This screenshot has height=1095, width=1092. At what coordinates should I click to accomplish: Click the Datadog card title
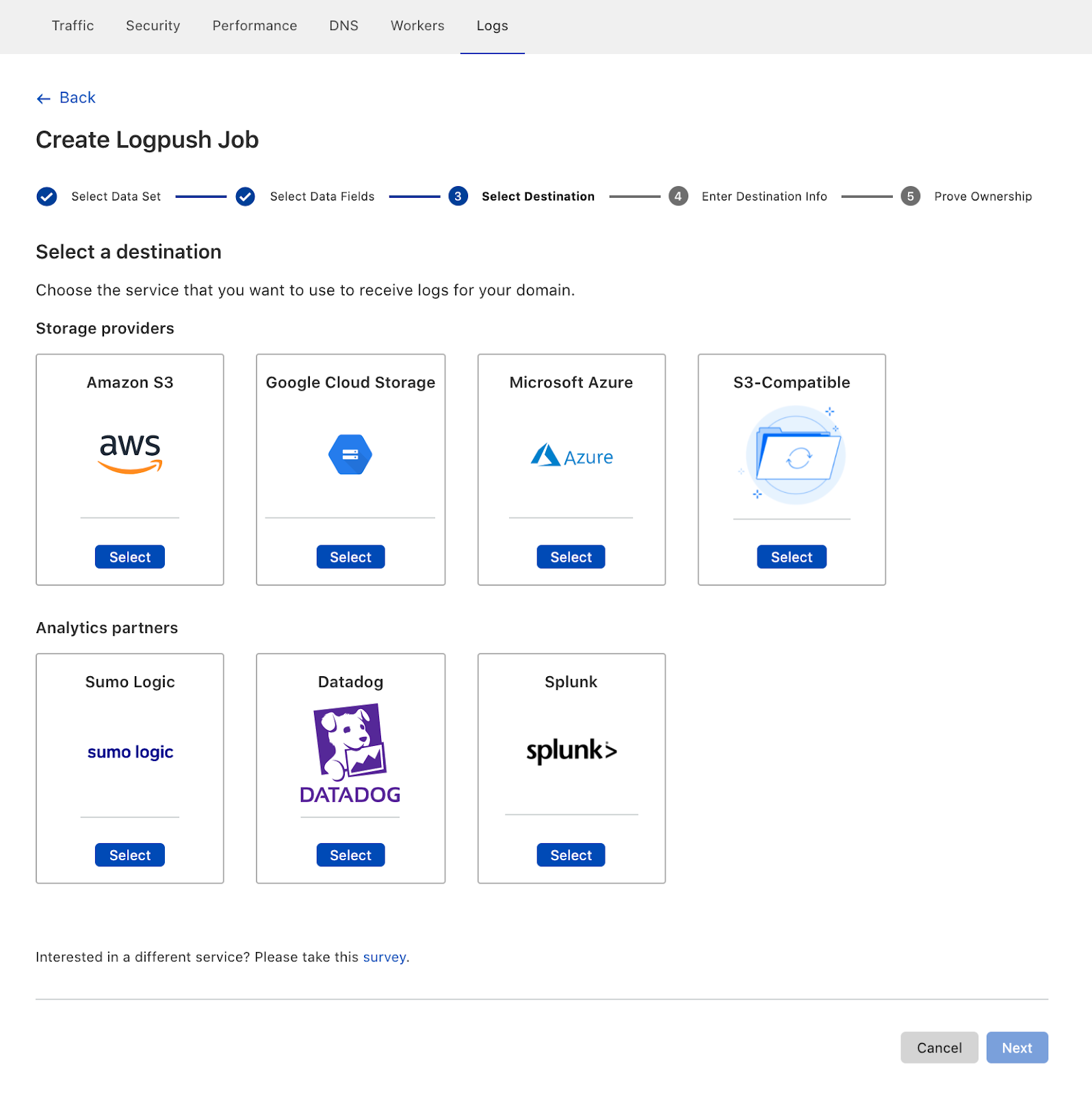(x=350, y=682)
